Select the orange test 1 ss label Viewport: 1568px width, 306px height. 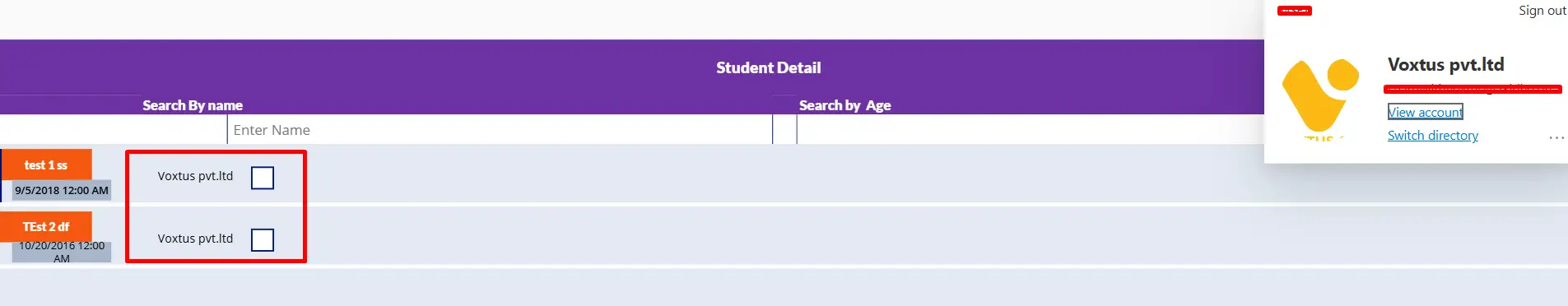pos(46,165)
